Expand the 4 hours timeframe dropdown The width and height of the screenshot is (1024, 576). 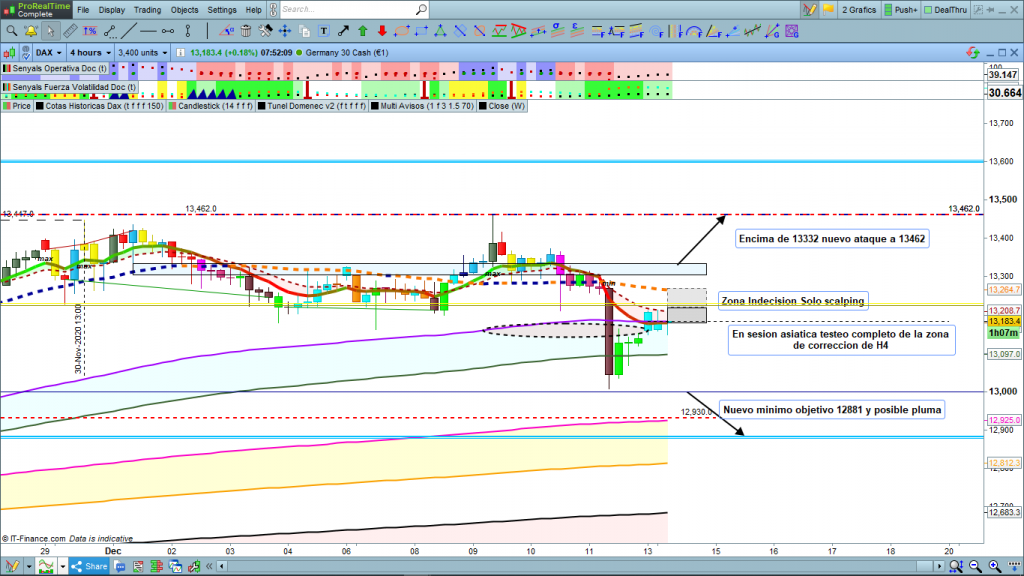pos(90,51)
